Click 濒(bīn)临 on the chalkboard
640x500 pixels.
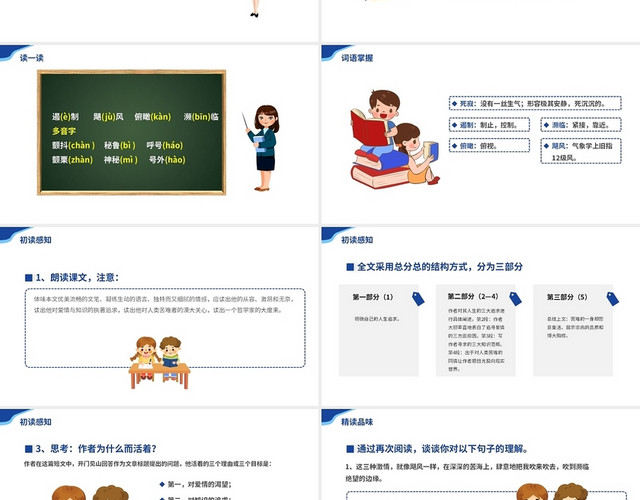coord(201,117)
